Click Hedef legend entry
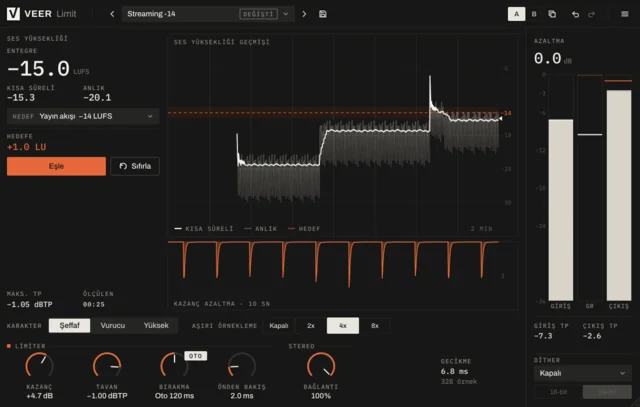Viewport: 640px width, 407px height. click(x=304, y=229)
